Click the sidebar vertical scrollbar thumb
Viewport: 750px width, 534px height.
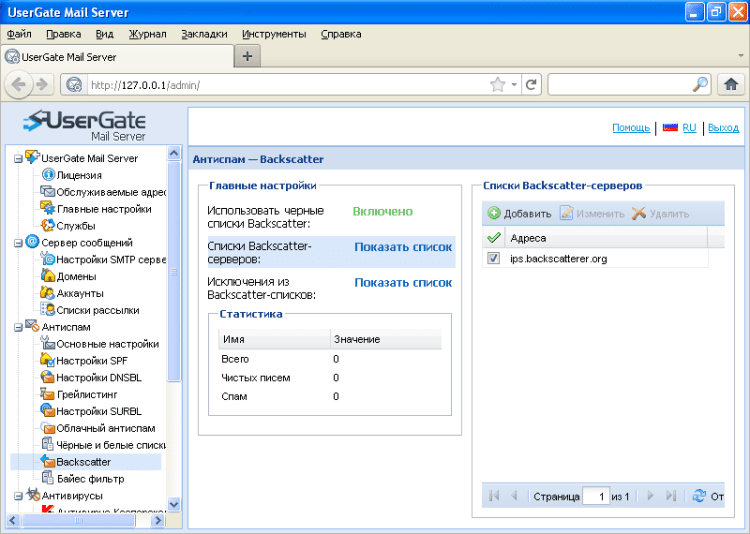click(x=174, y=272)
